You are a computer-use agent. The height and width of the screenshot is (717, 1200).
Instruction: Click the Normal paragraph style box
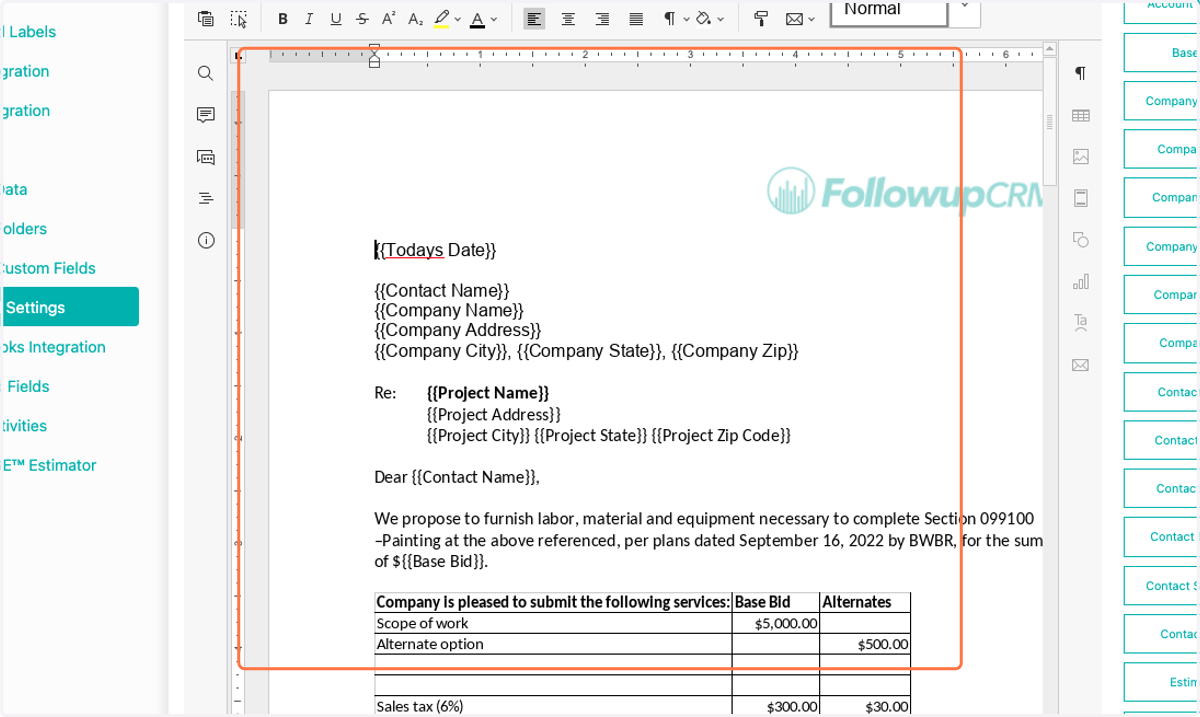[888, 12]
